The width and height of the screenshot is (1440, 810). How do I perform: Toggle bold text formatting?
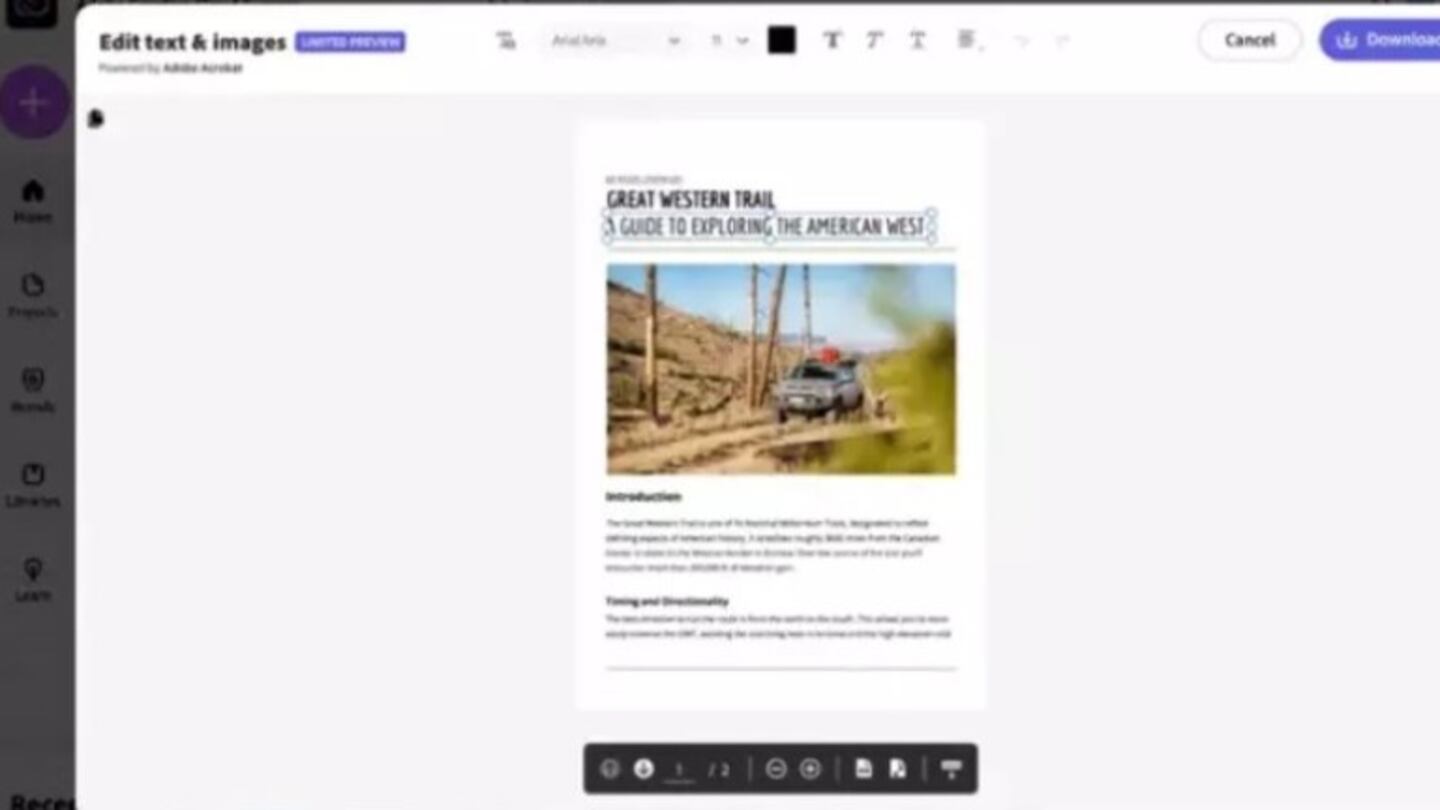(x=831, y=40)
